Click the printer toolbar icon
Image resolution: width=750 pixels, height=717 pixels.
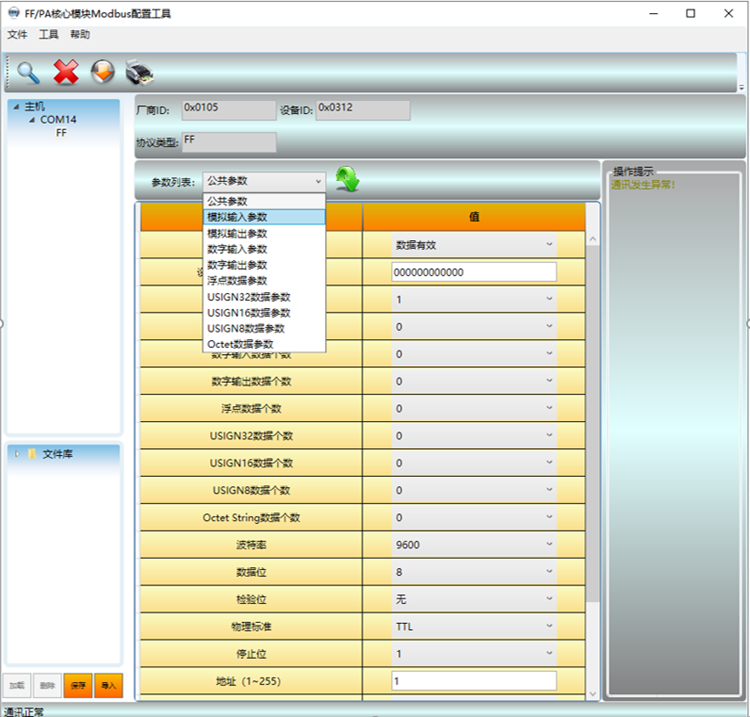coord(139,73)
